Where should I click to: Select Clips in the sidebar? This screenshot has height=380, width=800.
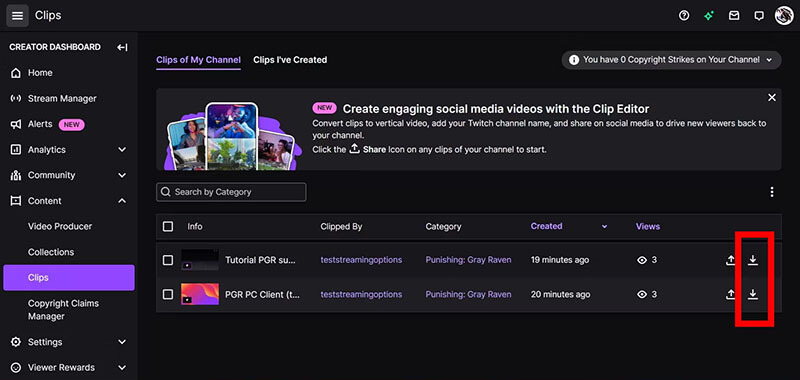click(69, 277)
